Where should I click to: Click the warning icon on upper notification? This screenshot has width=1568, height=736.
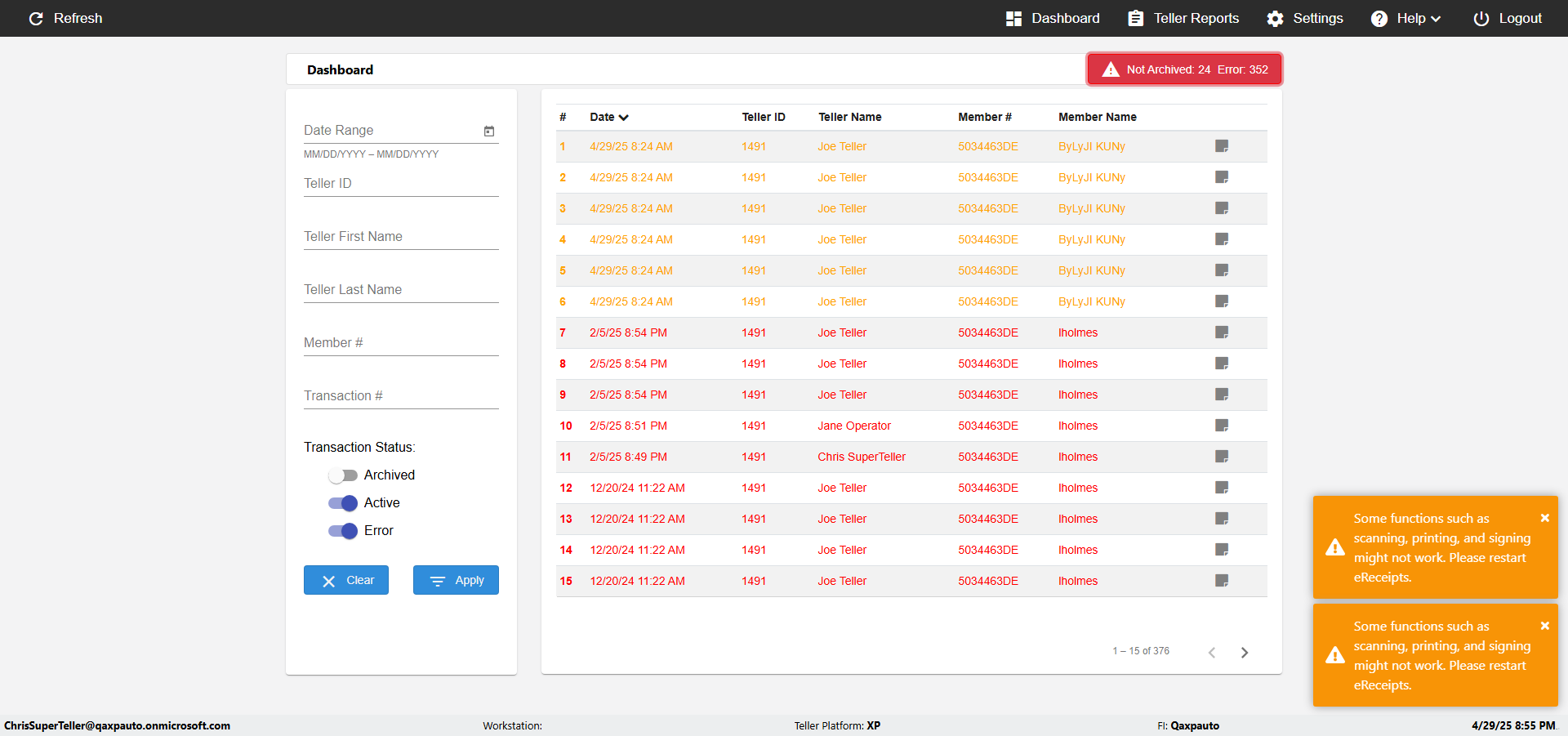tap(1335, 547)
